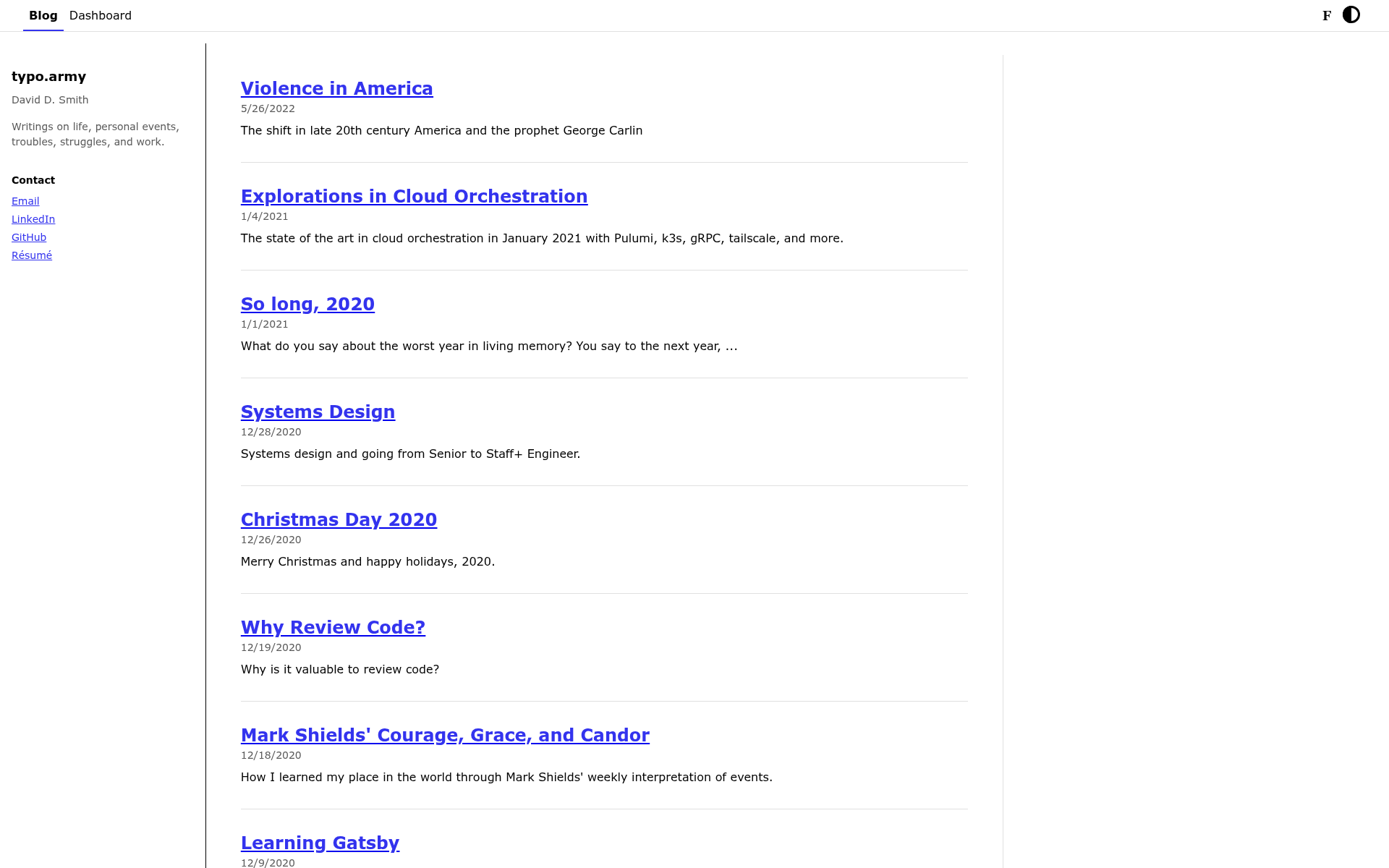Click the font switch 'F' icon
Image resolution: width=1389 pixels, height=868 pixels.
pos(1327,15)
